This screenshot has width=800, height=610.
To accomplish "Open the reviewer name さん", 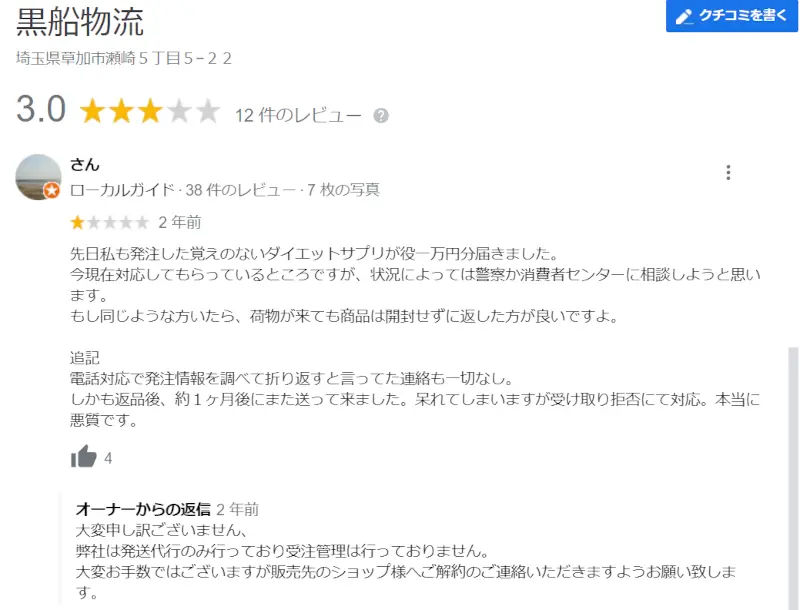I will coord(85,165).
